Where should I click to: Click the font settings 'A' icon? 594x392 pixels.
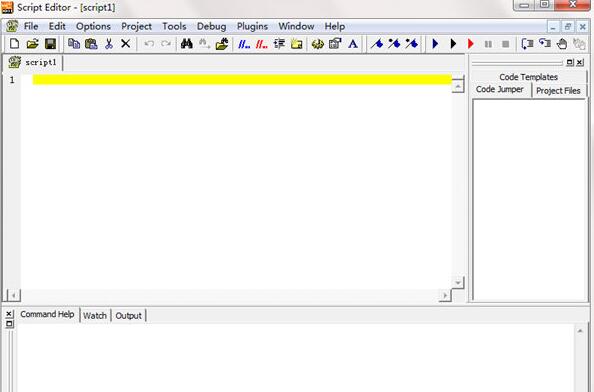353,44
